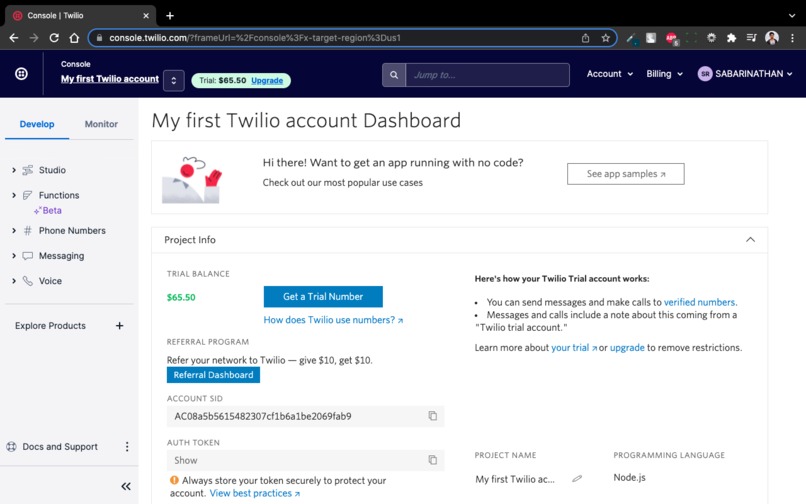The width and height of the screenshot is (806, 504).
Task: Click See app samples button
Action: coord(626,174)
